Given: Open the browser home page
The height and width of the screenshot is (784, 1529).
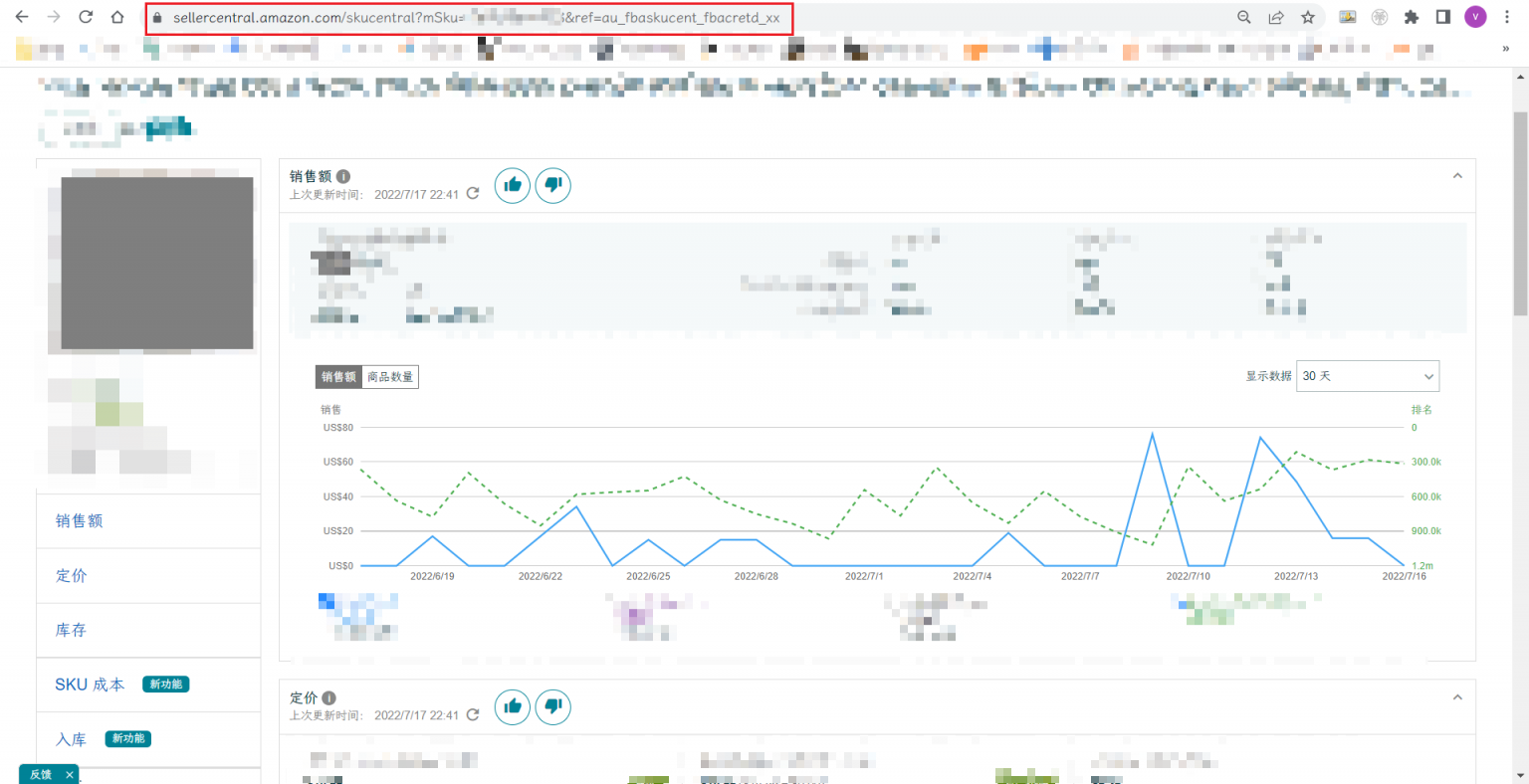Looking at the screenshot, I should (117, 17).
